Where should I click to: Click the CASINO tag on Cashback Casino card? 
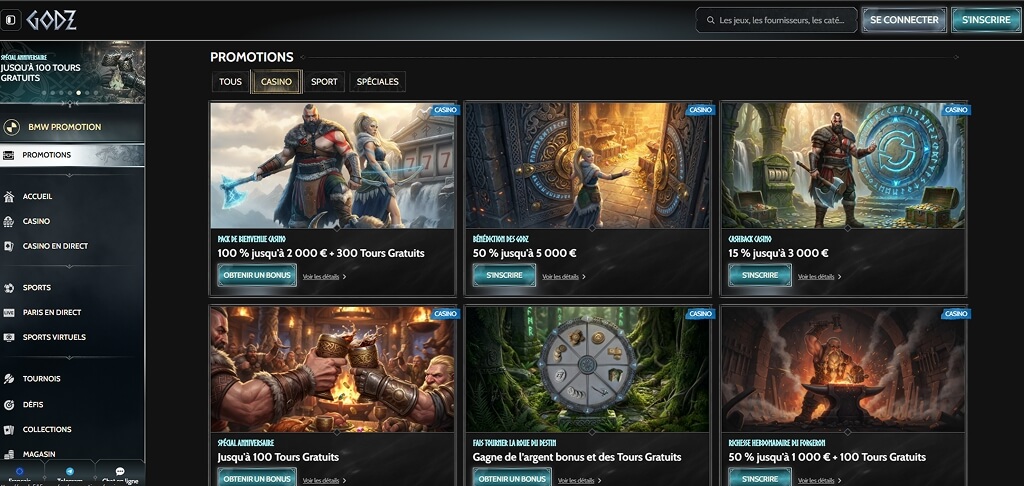point(956,110)
